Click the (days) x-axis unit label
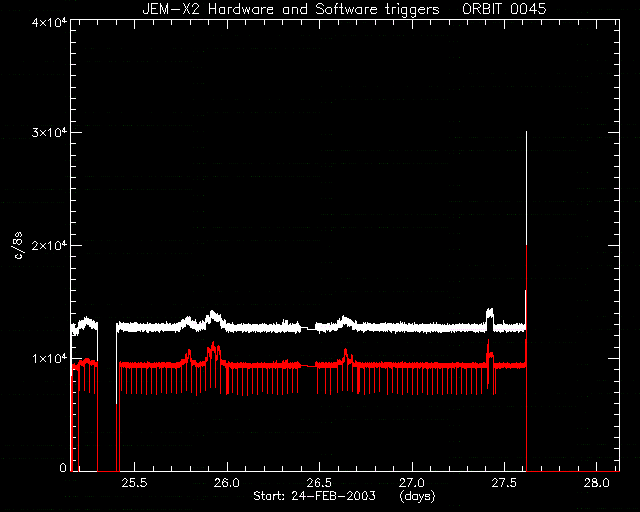640x512 pixels. (x=418, y=496)
